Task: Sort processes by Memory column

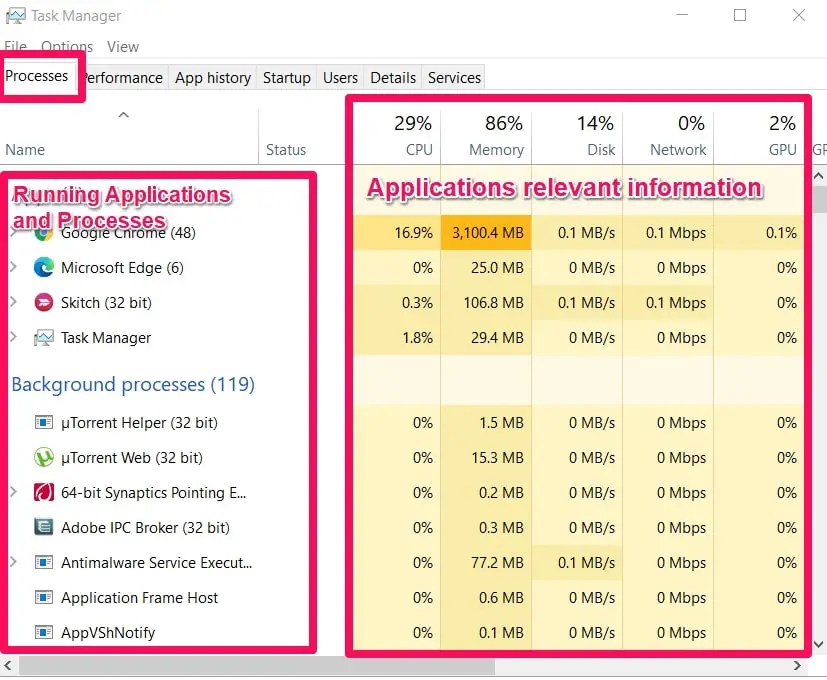Action: coord(486,137)
